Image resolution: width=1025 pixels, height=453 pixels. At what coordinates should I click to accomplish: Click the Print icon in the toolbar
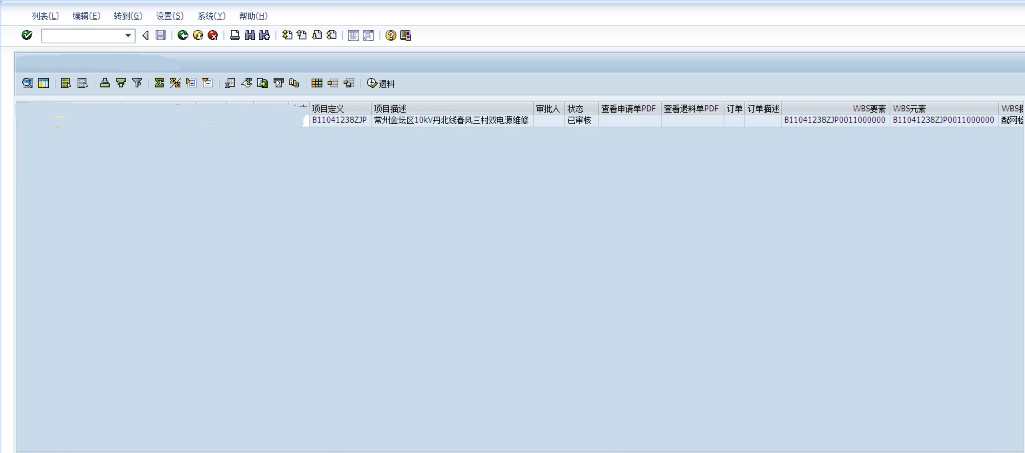pos(235,35)
